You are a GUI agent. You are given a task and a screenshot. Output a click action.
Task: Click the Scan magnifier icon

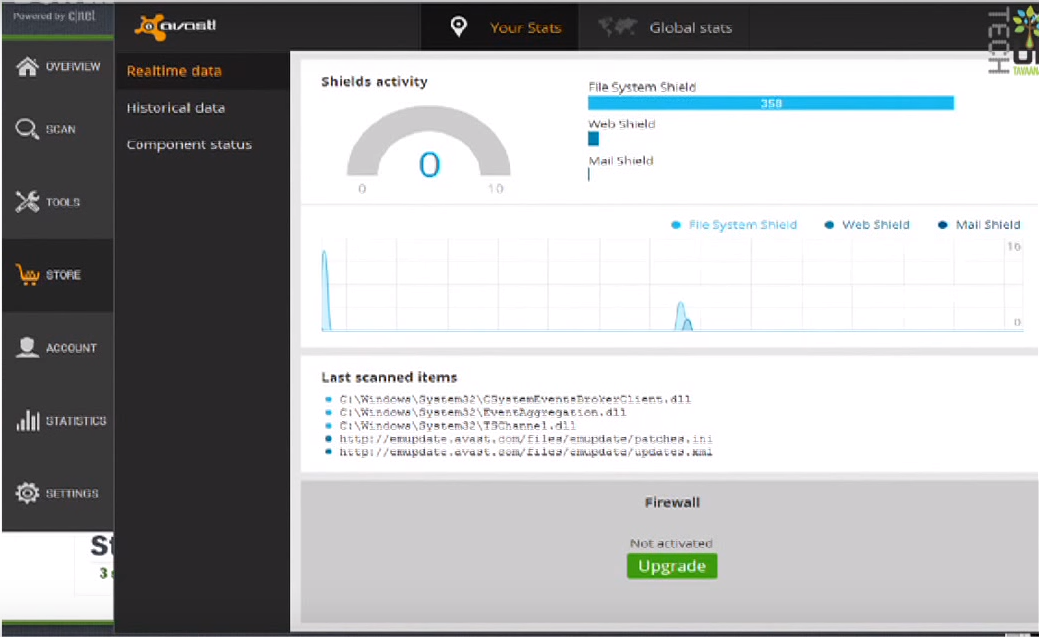pos(27,129)
